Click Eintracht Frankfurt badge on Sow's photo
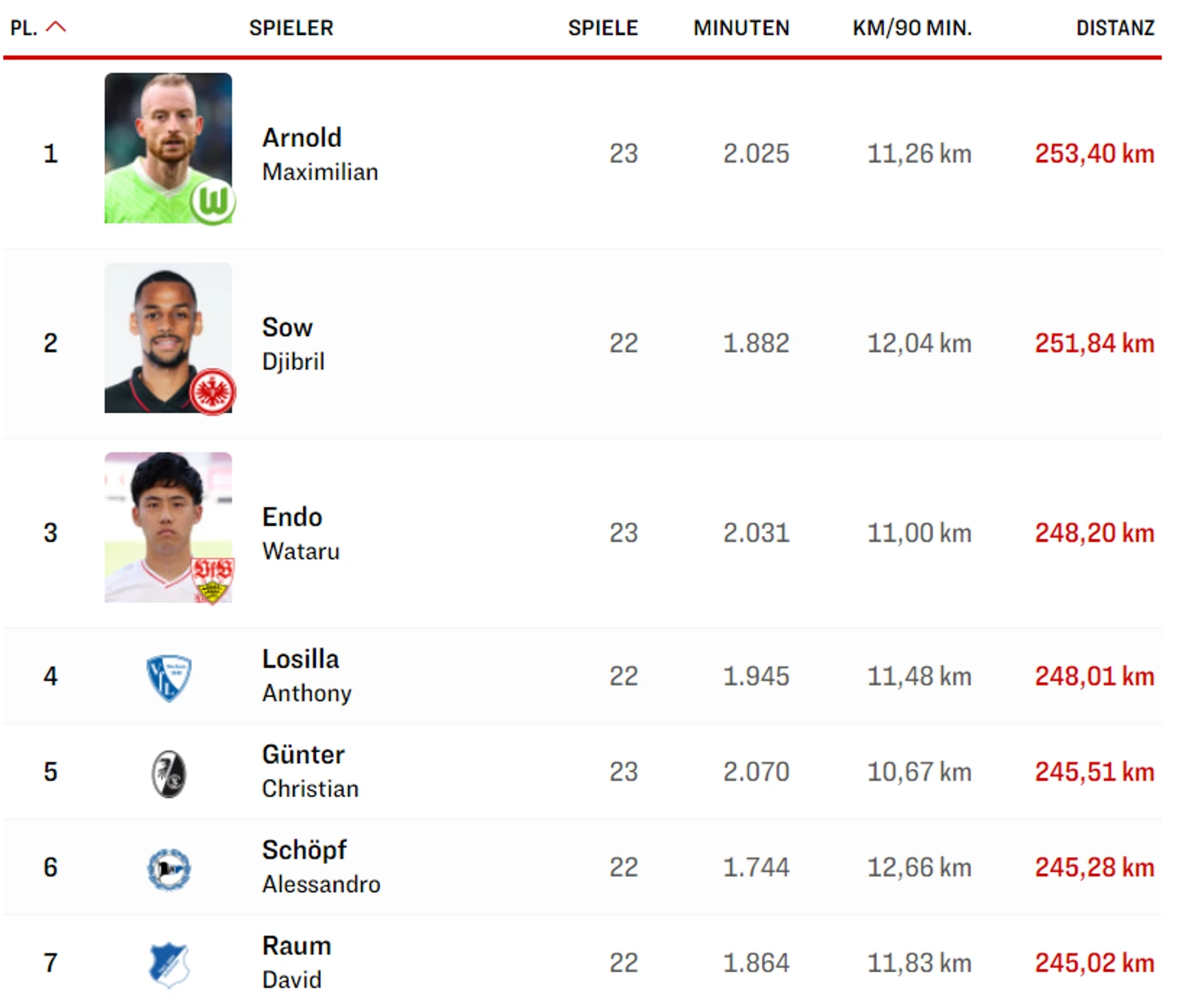 point(213,392)
